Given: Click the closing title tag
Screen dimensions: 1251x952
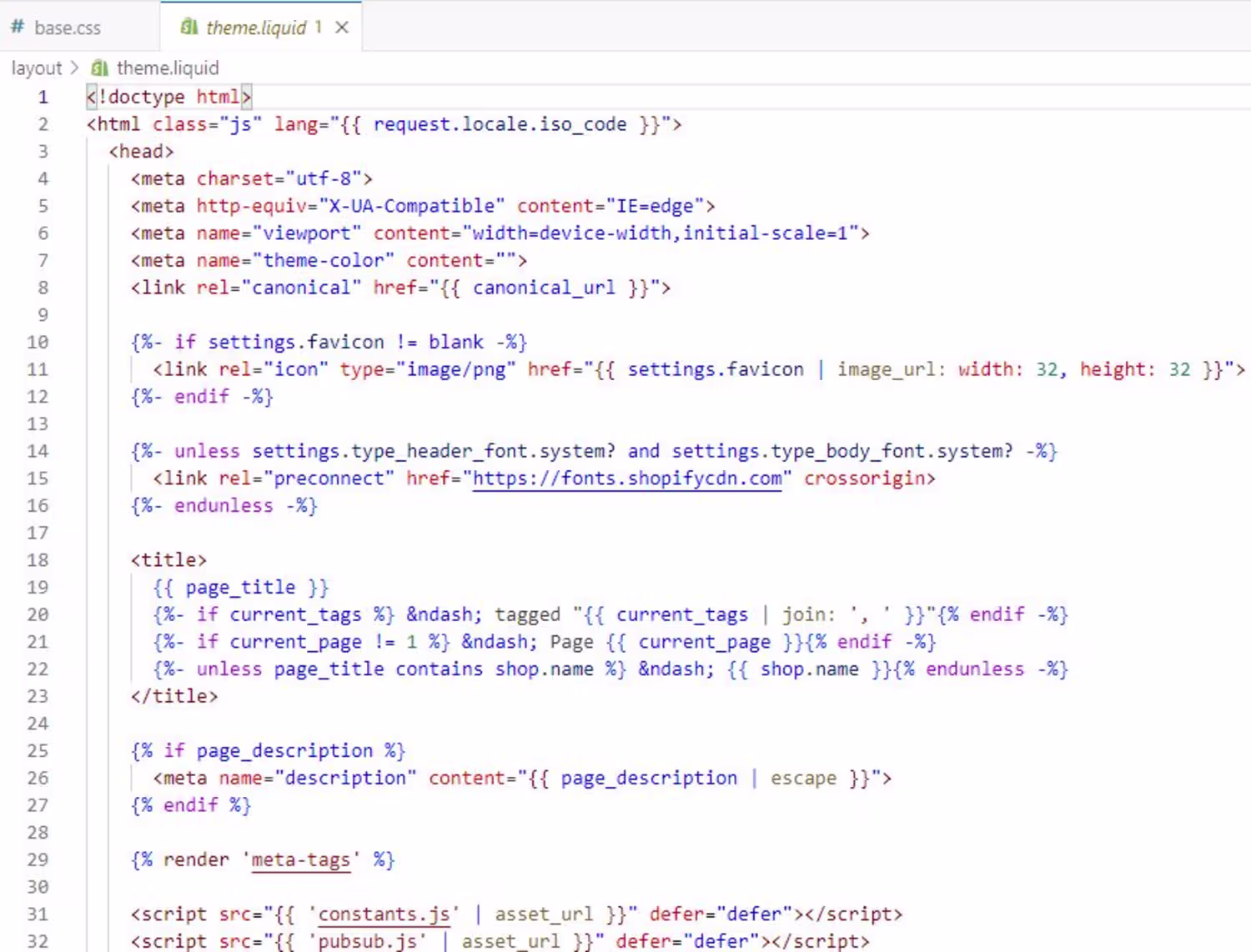Looking at the screenshot, I should click(174, 696).
